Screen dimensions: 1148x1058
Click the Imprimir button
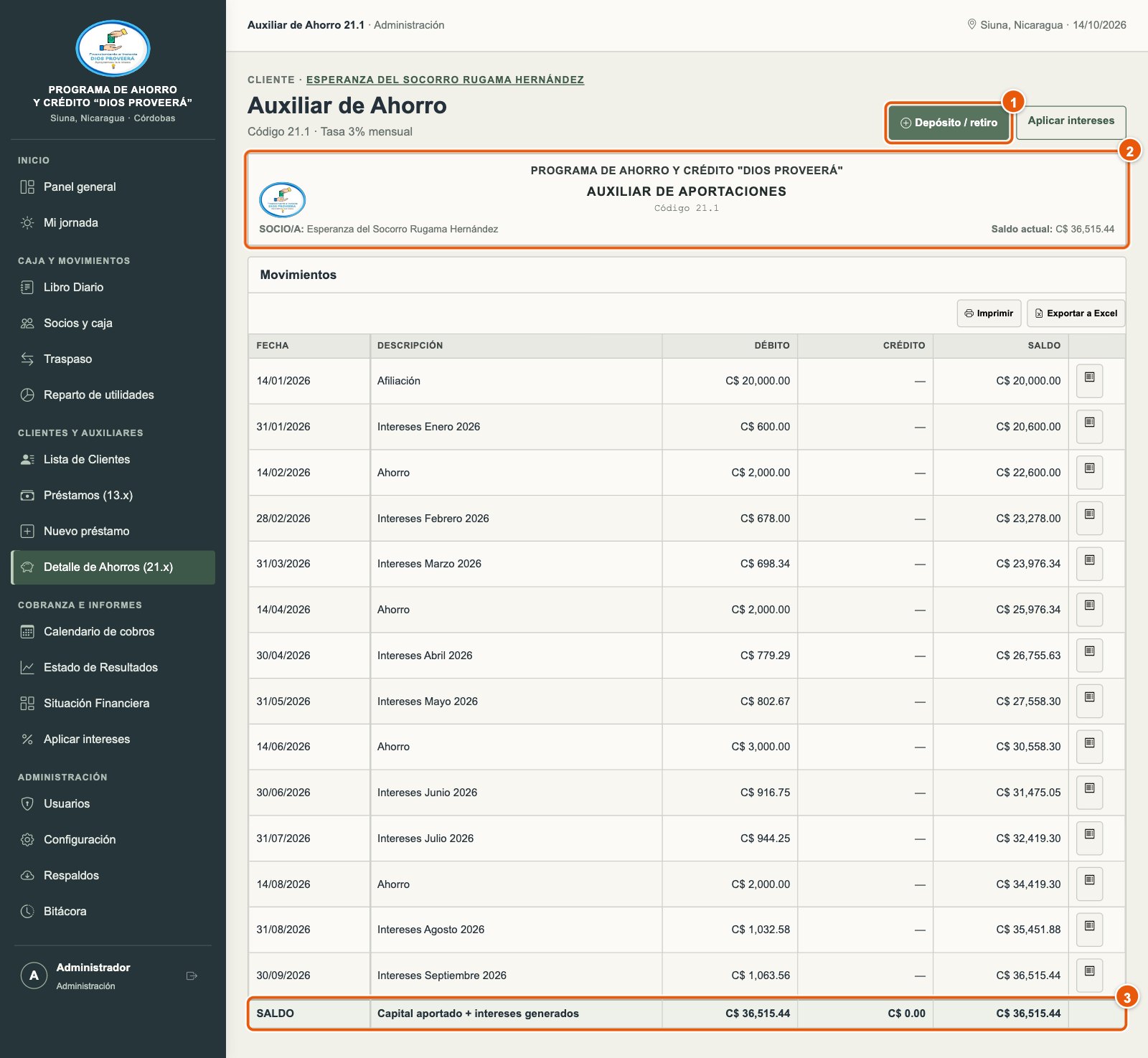[989, 313]
